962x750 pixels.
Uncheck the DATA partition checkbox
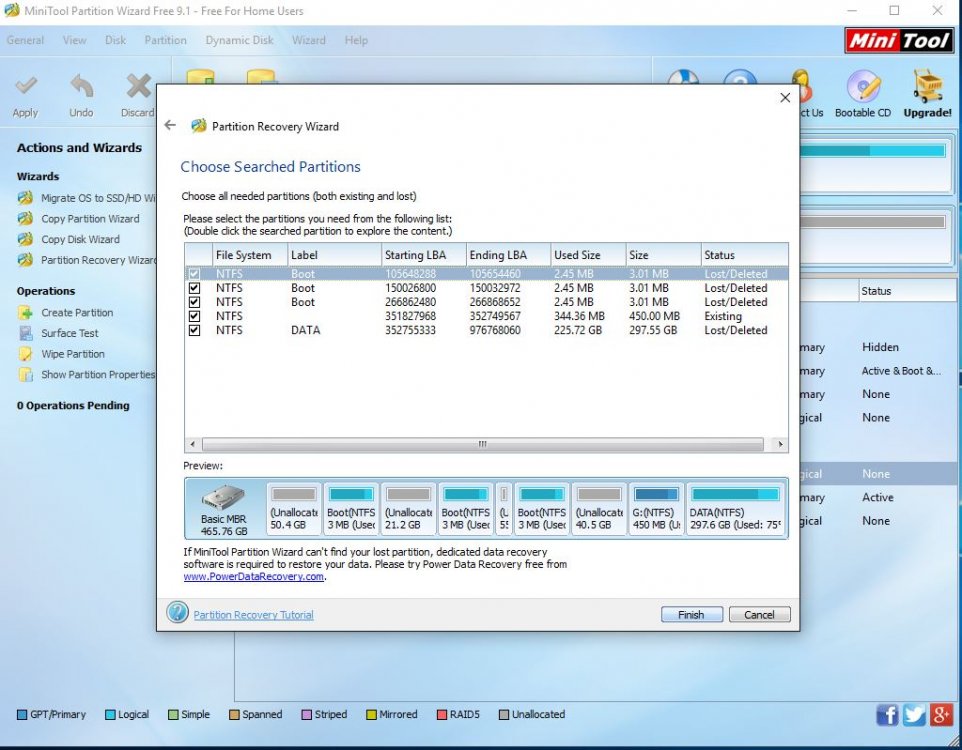(194, 330)
